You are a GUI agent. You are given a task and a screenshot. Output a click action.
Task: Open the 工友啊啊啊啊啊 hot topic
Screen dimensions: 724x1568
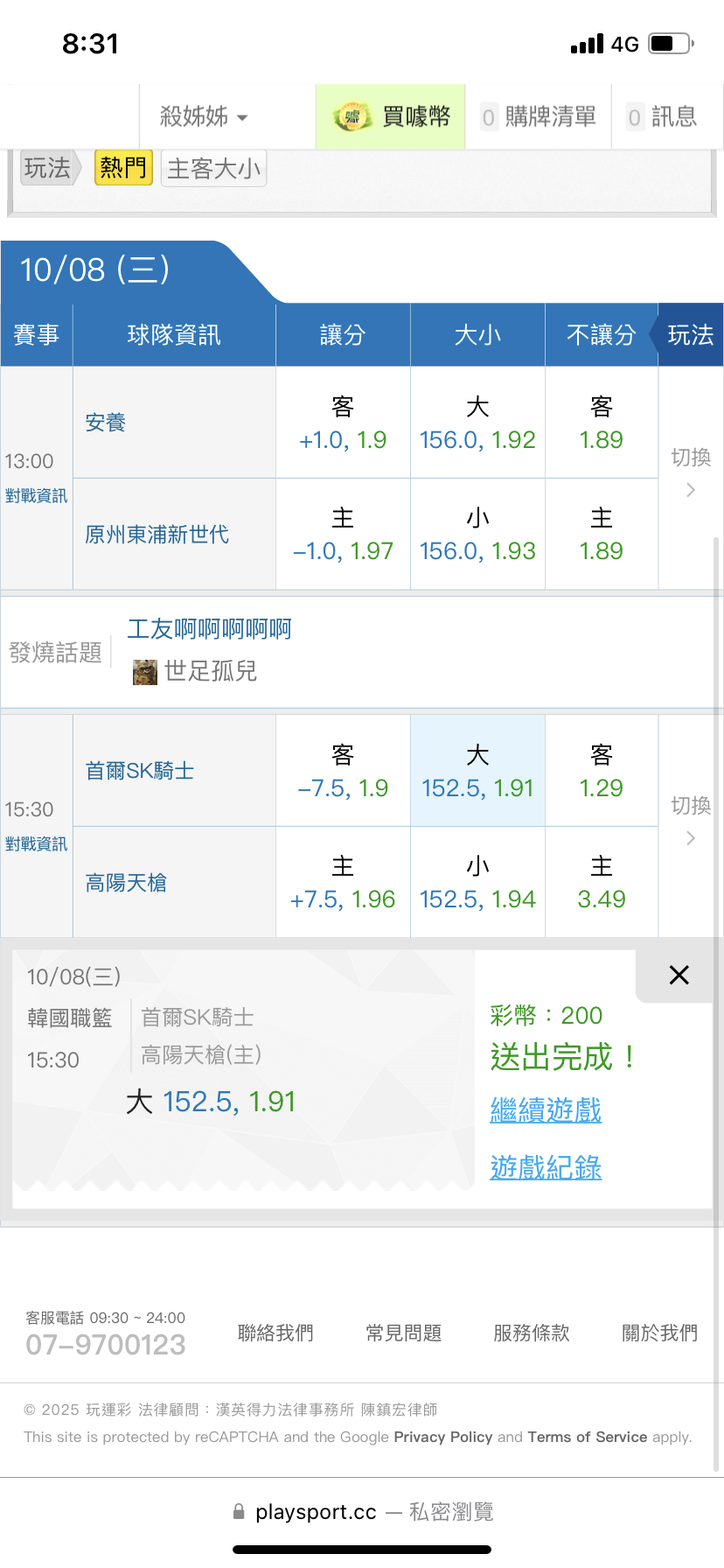point(210,629)
